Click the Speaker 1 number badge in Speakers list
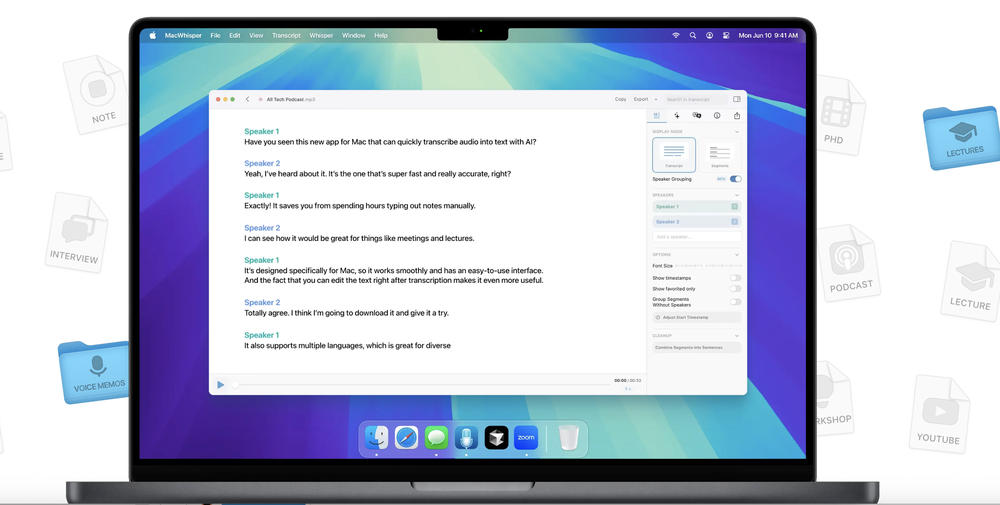1000x505 pixels. tap(734, 207)
